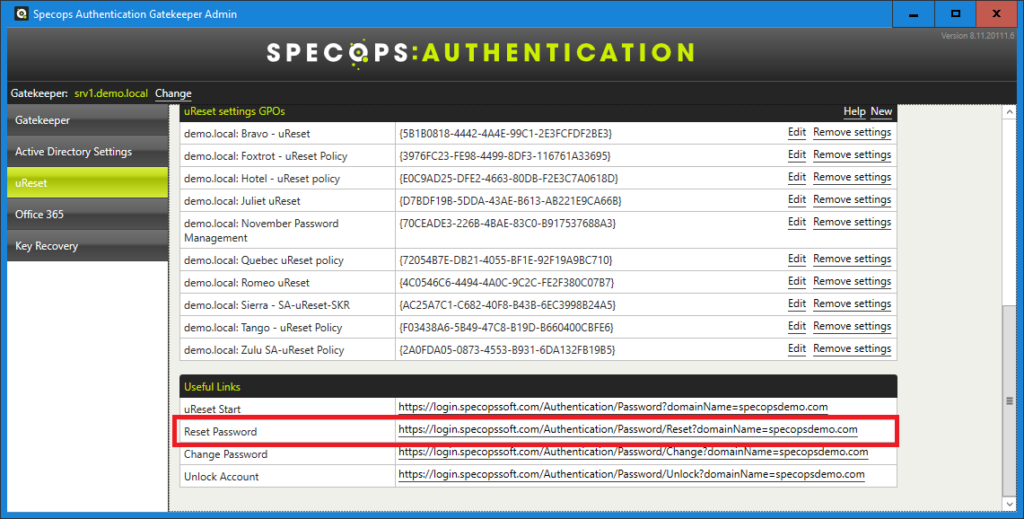Remove settings for Juliet uReset

tap(852, 199)
